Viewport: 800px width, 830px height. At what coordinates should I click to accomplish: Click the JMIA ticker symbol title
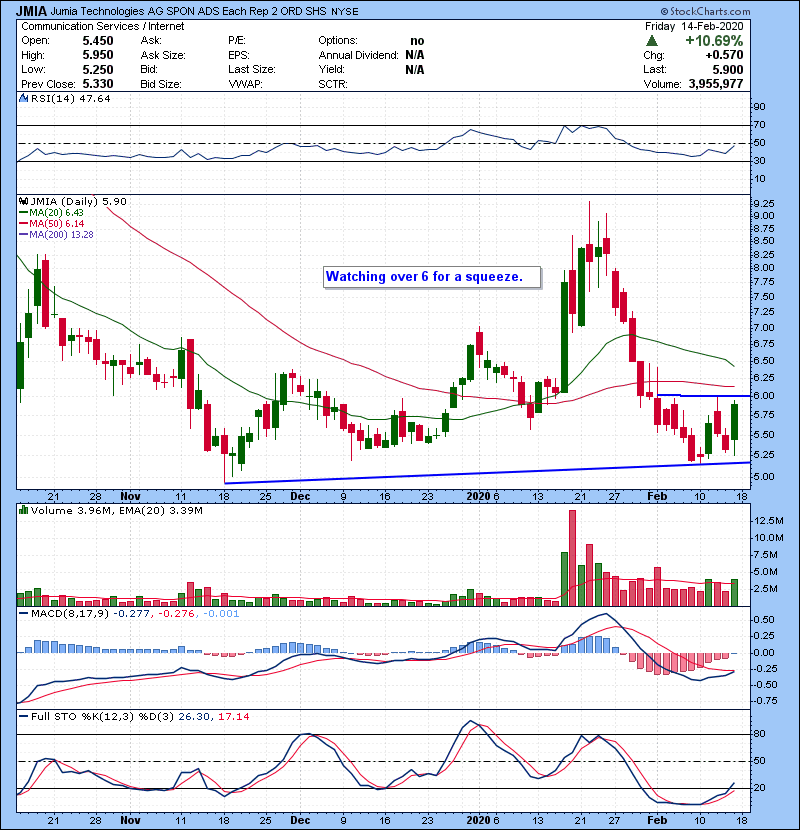(31, 11)
